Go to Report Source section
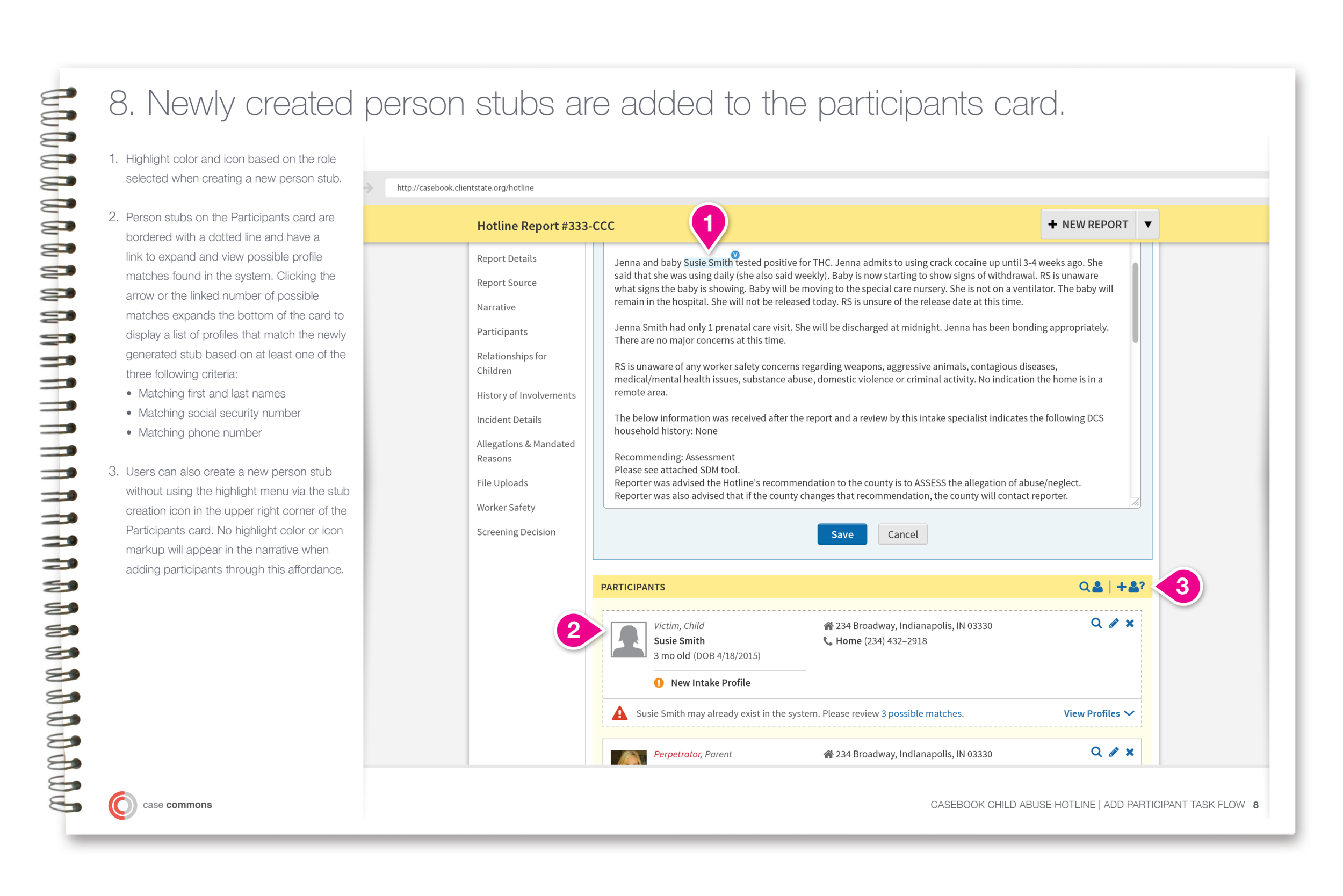The width and height of the screenshot is (1343, 896). point(507,283)
